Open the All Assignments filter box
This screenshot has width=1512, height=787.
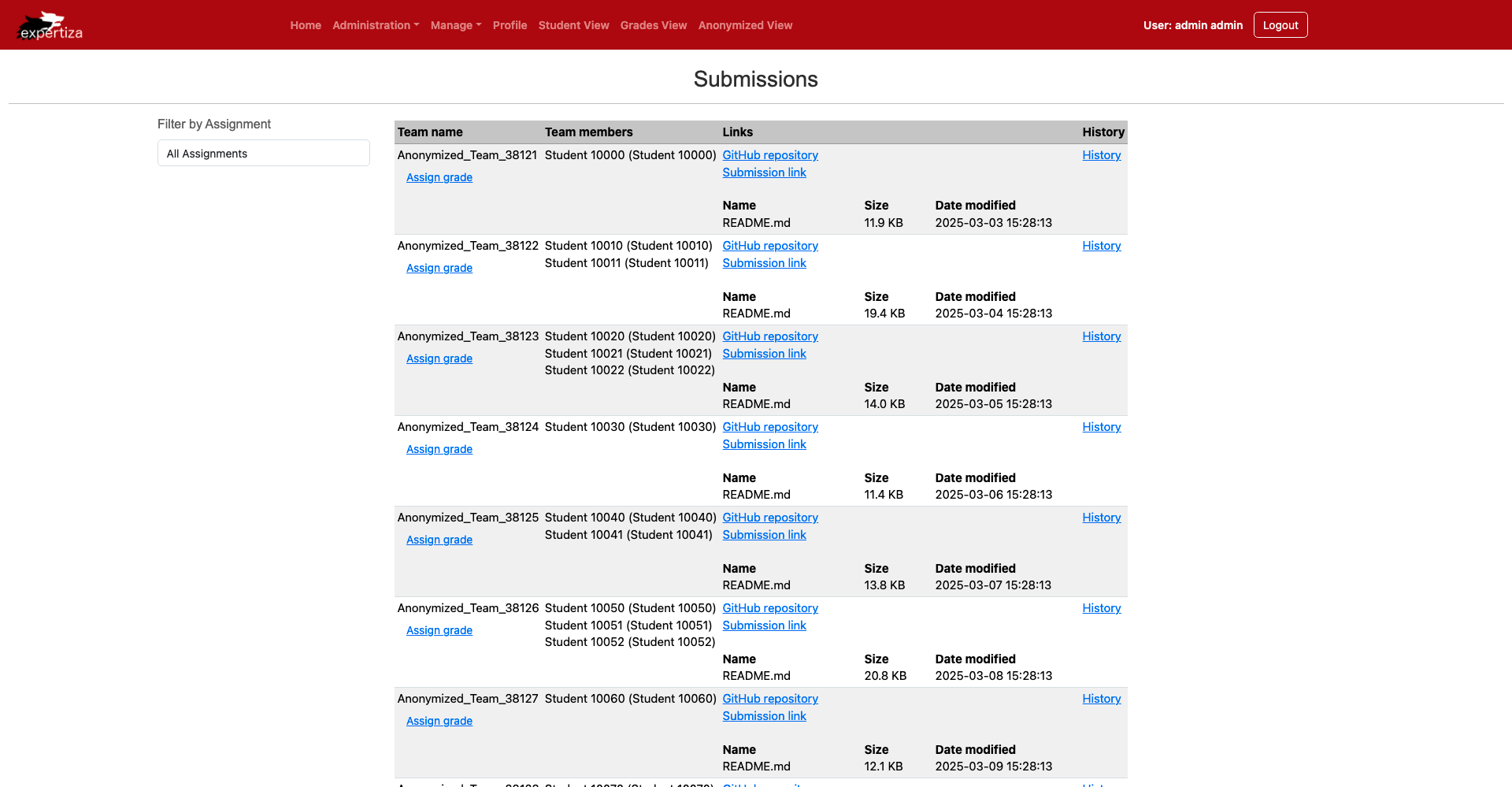pos(263,154)
